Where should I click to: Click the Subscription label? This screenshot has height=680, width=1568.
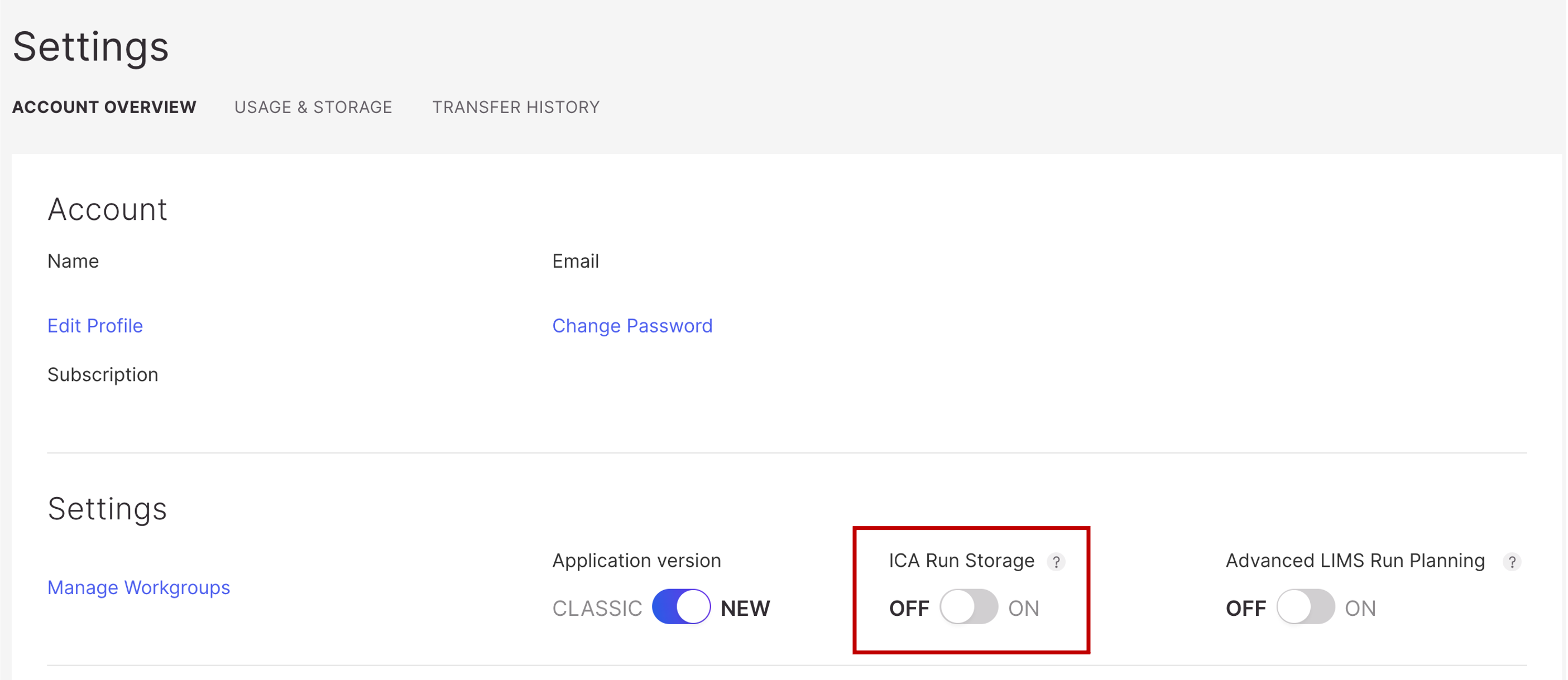(x=103, y=375)
